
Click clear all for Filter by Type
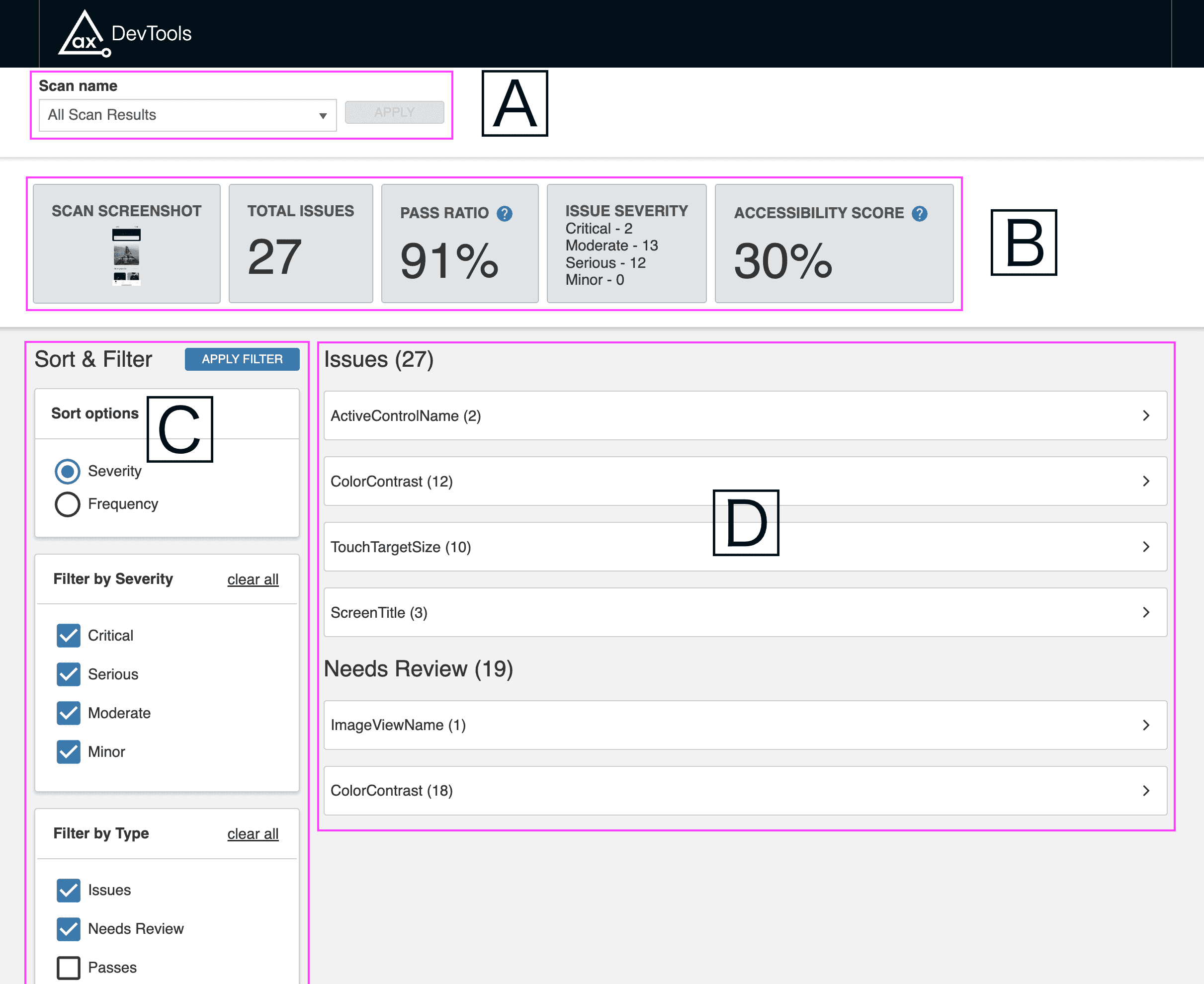[x=253, y=834]
